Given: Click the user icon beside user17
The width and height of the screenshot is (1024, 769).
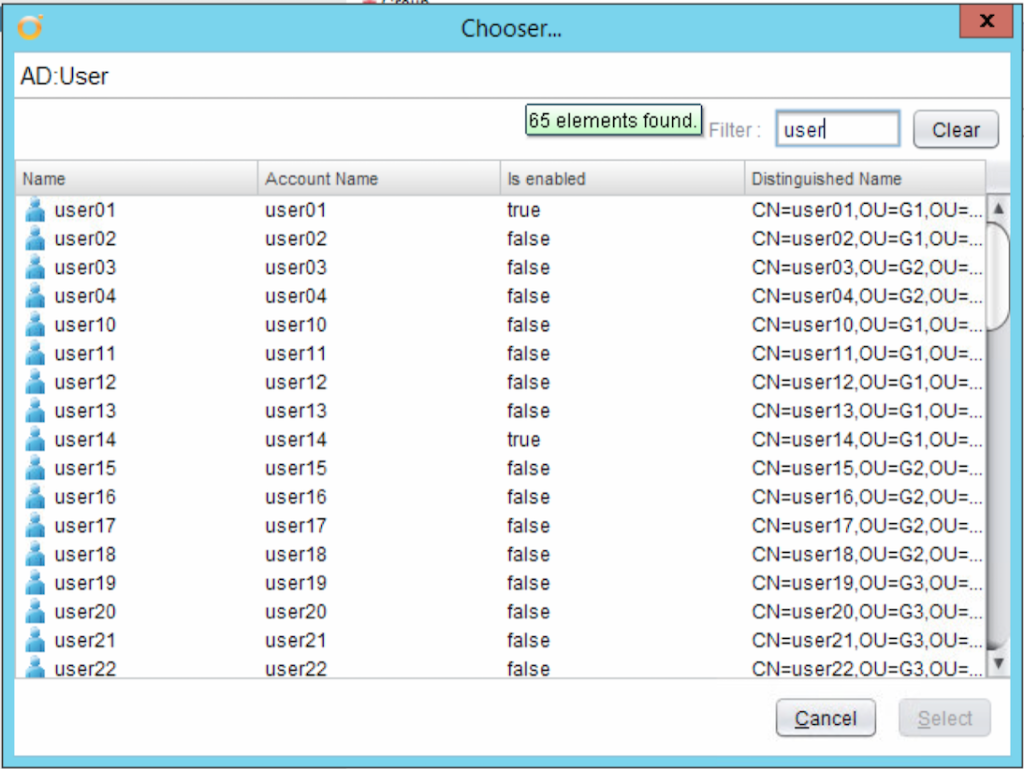Looking at the screenshot, I should click(35, 526).
